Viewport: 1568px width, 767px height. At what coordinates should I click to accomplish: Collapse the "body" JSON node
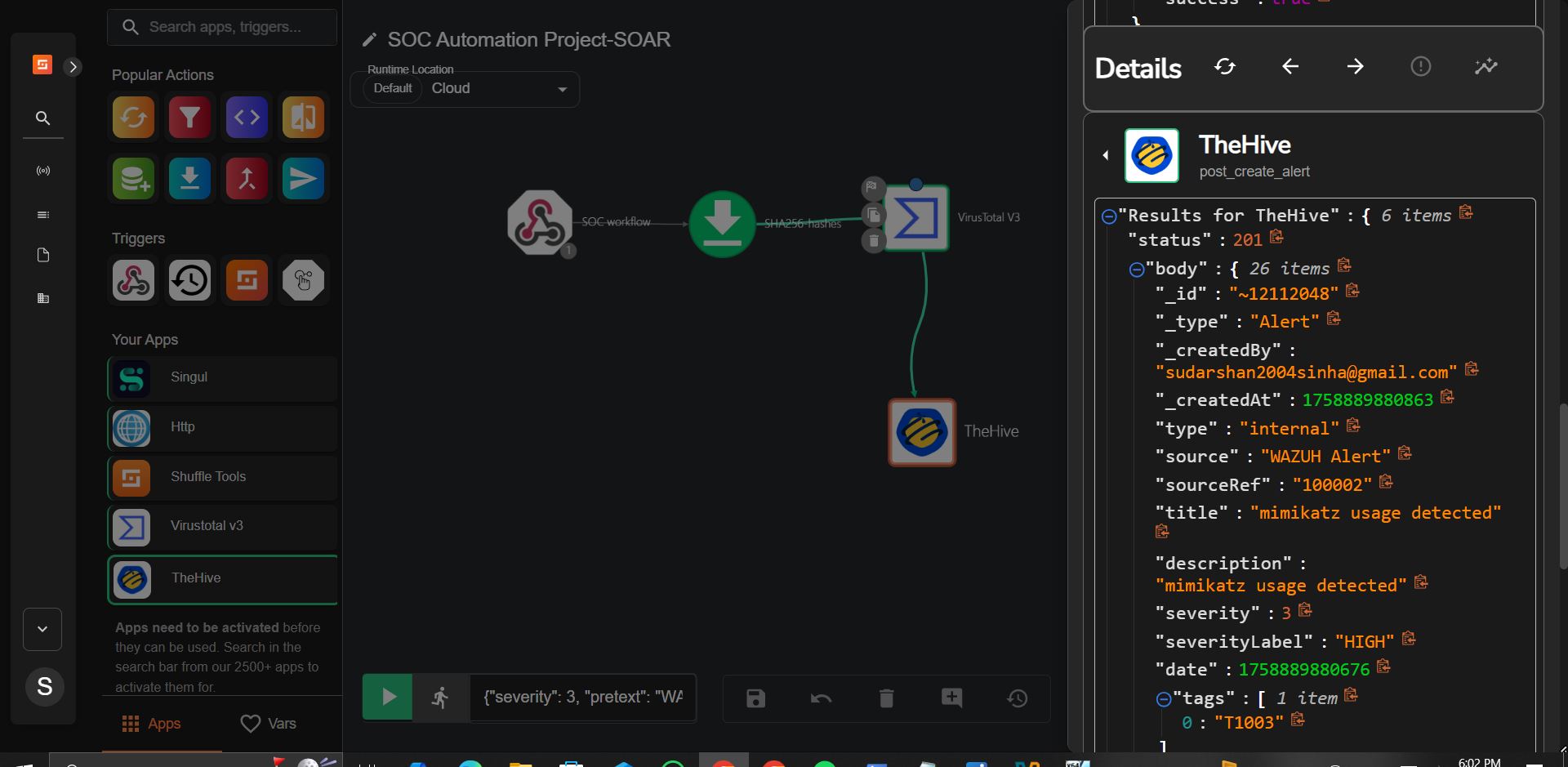coord(1136,270)
